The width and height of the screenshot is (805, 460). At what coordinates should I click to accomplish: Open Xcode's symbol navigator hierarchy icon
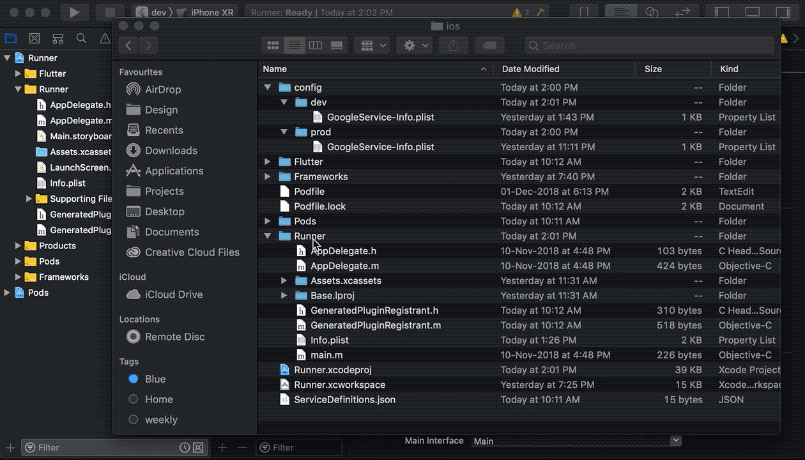58,39
